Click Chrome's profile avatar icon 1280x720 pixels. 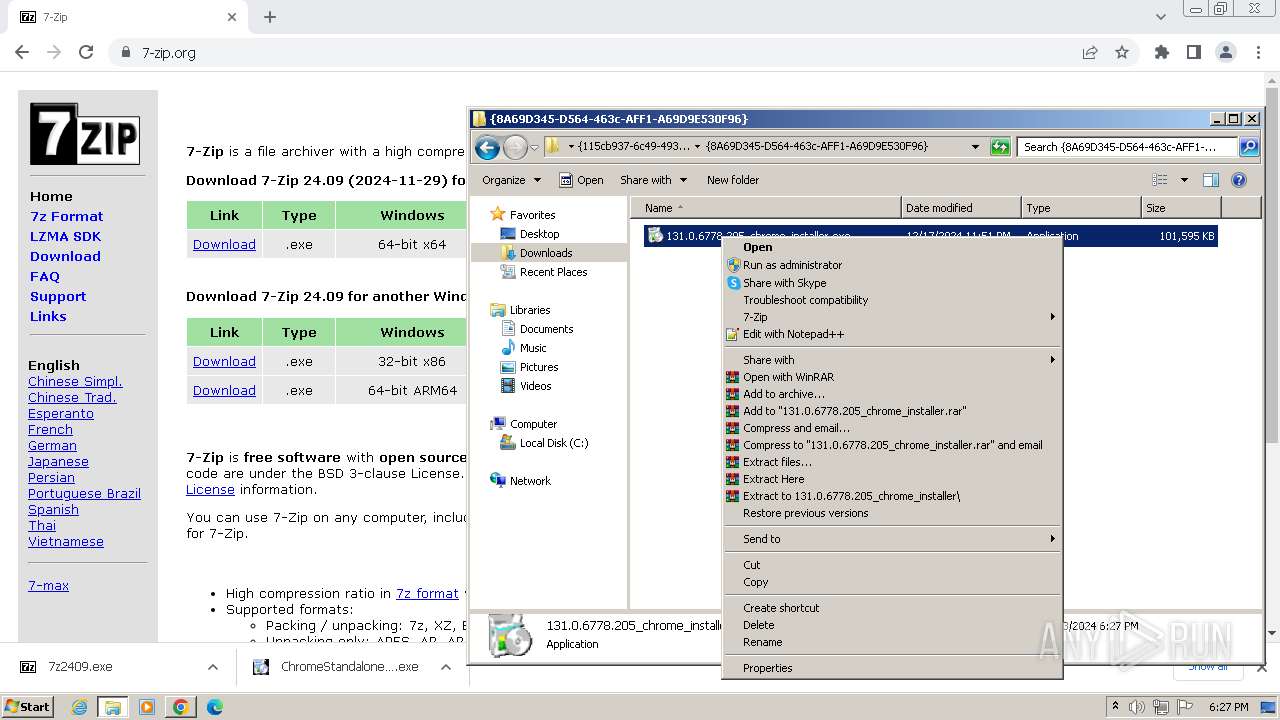[x=1226, y=52]
